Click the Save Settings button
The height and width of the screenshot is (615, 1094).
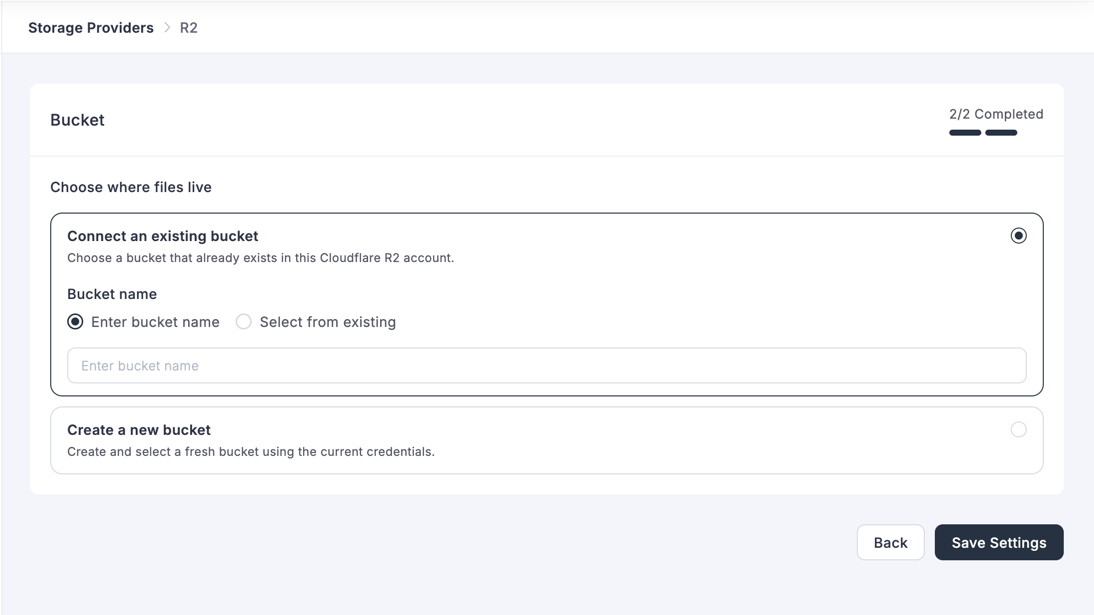tap(998, 542)
